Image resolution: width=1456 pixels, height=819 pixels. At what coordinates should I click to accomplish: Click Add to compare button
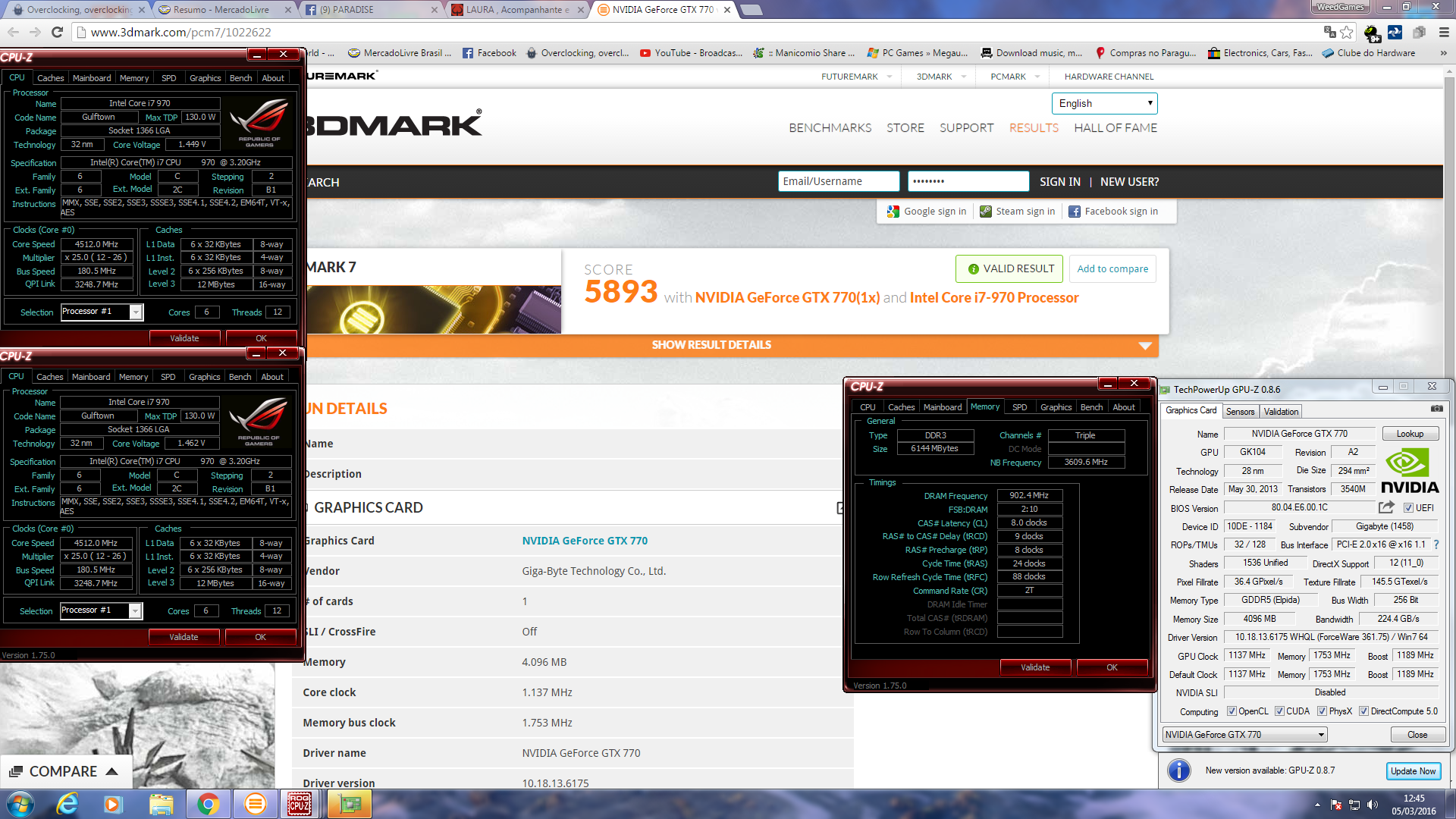(1112, 268)
